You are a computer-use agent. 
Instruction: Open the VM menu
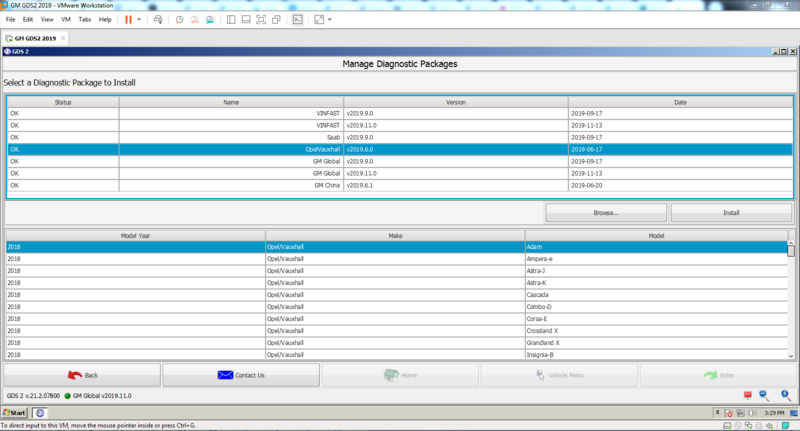click(x=66, y=19)
